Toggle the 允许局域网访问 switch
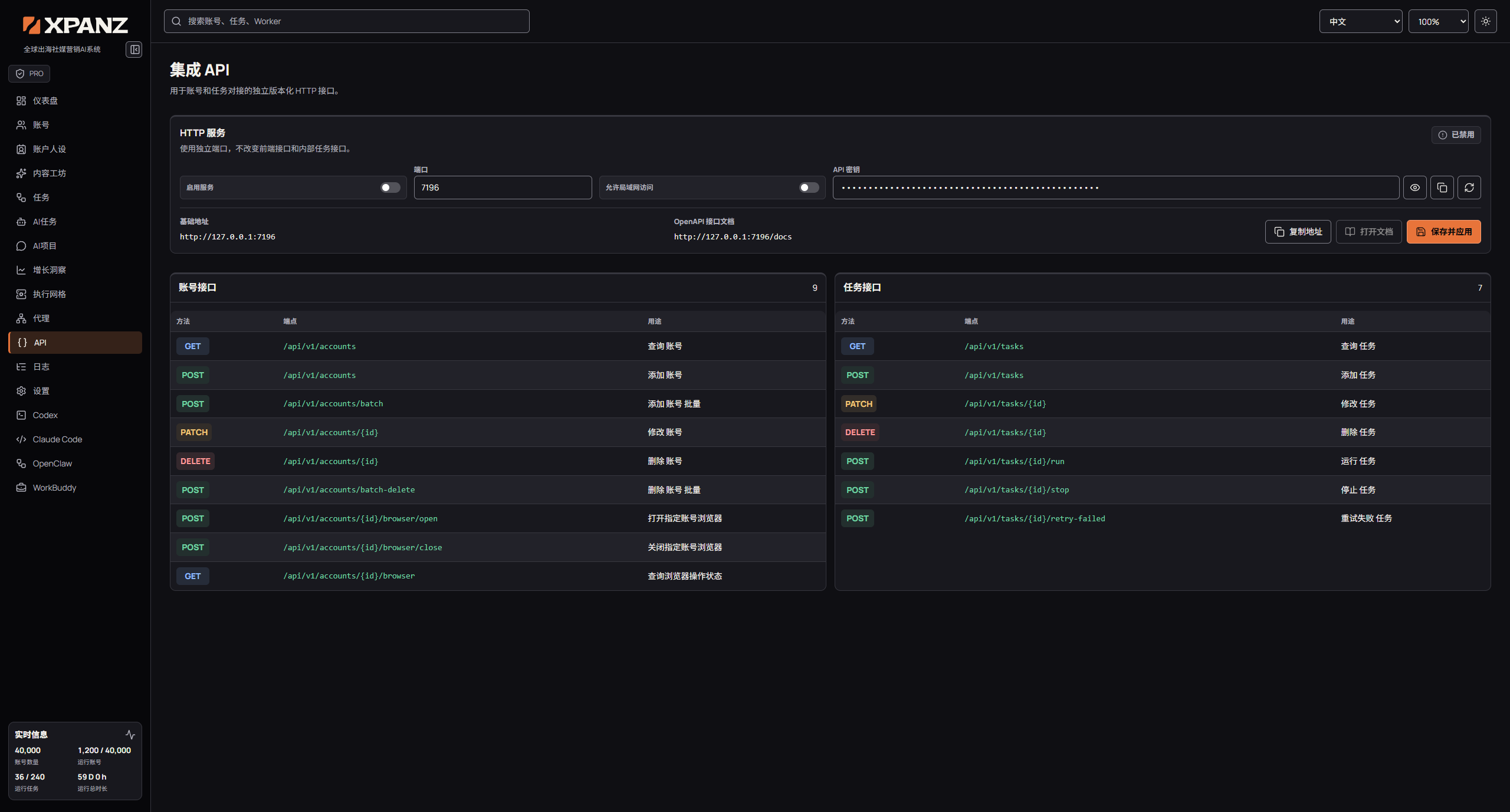The height and width of the screenshot is (812, 1510). click(x=809, y=188)
